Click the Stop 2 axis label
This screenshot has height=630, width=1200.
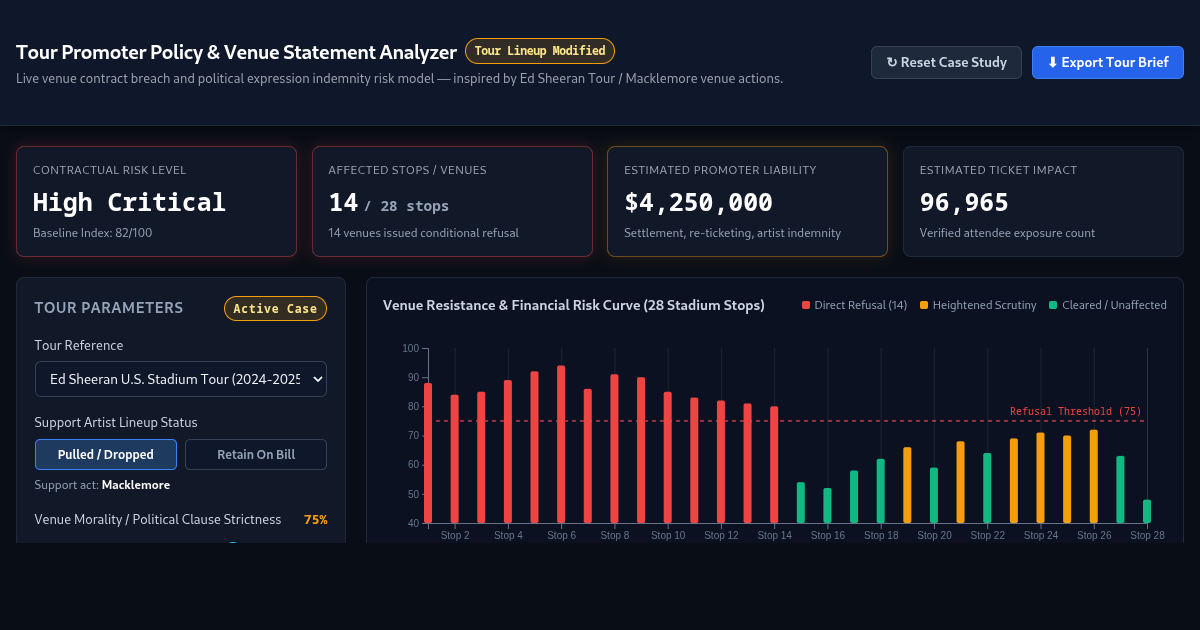pyautogui.click(x=455, y=536)
